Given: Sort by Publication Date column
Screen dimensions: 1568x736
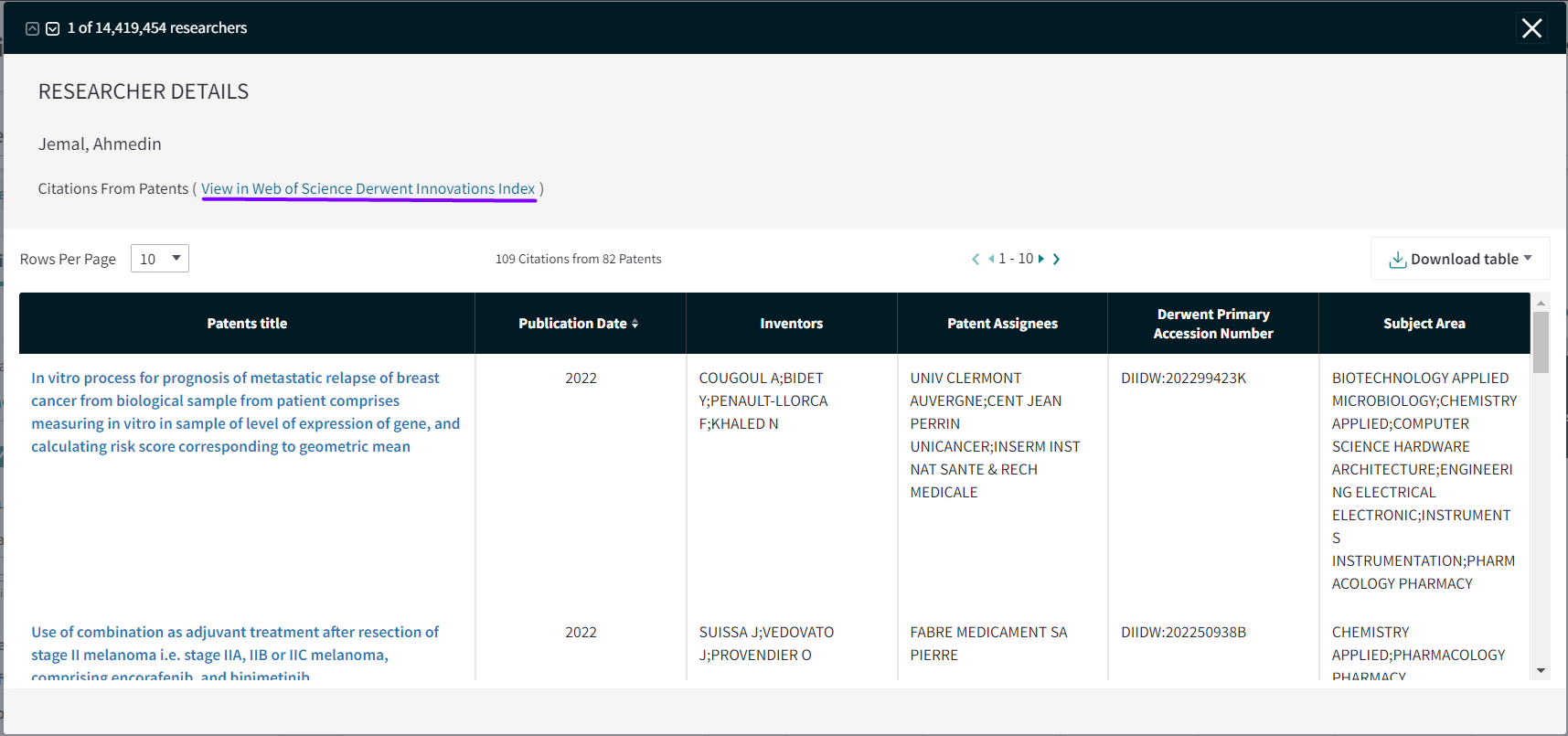Looking at the screenshot, I should coord(579,324).
